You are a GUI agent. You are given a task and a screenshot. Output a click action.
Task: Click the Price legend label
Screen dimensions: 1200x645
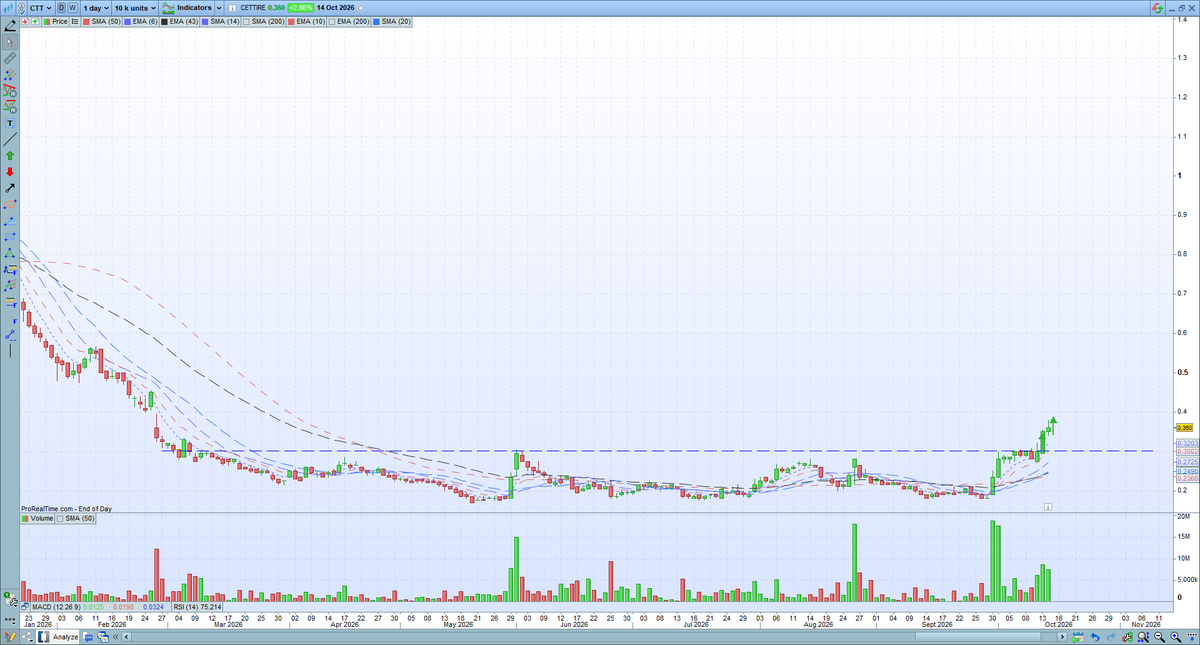coord(55,21)
